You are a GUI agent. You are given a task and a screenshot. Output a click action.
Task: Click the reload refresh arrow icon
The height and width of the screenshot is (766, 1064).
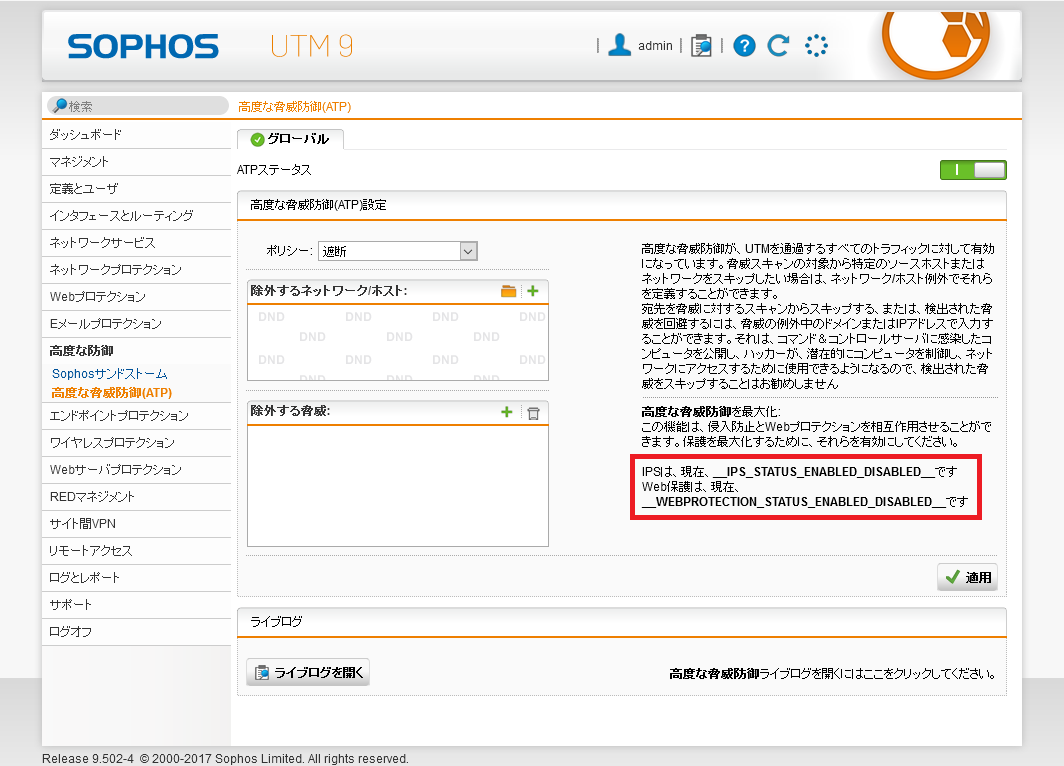click(778, 45)
